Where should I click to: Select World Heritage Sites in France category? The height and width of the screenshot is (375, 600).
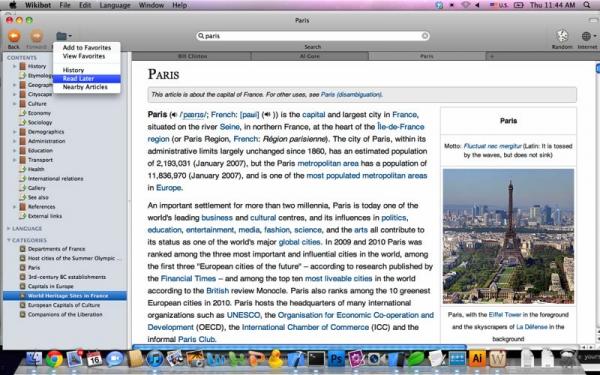(x=65, y=296)
